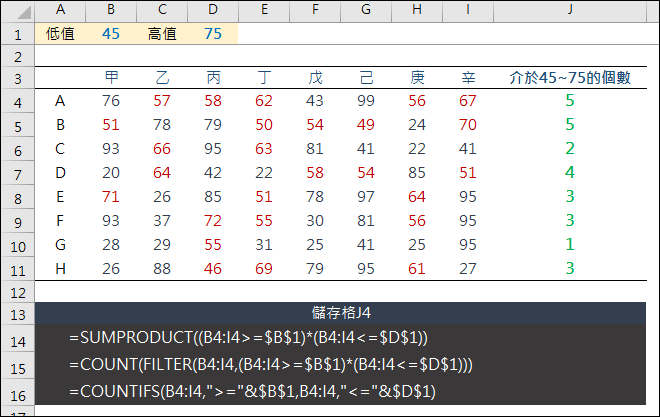
Task: Select column A header
Action: (x=60, y=10)
